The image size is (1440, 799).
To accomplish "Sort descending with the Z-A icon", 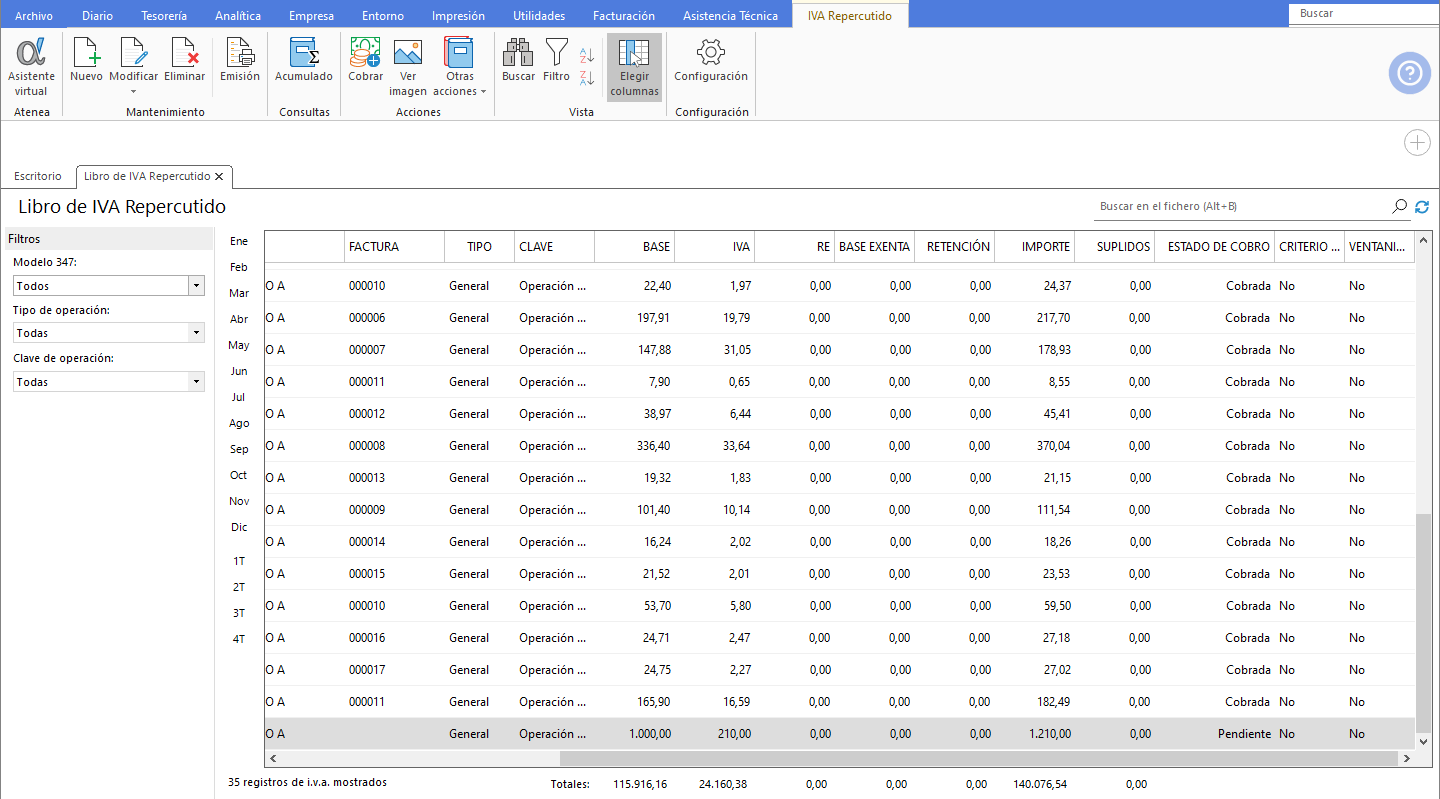I will 587,78.
